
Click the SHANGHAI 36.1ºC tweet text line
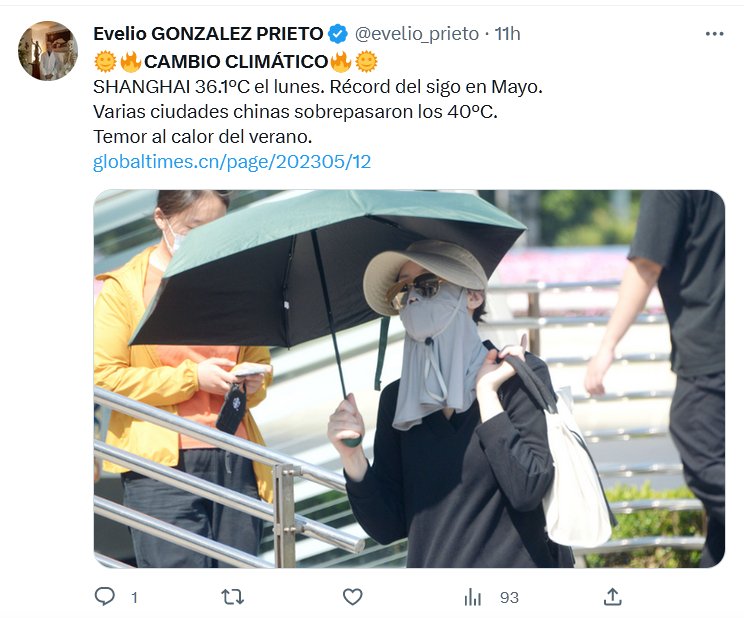tap(317, 87)
